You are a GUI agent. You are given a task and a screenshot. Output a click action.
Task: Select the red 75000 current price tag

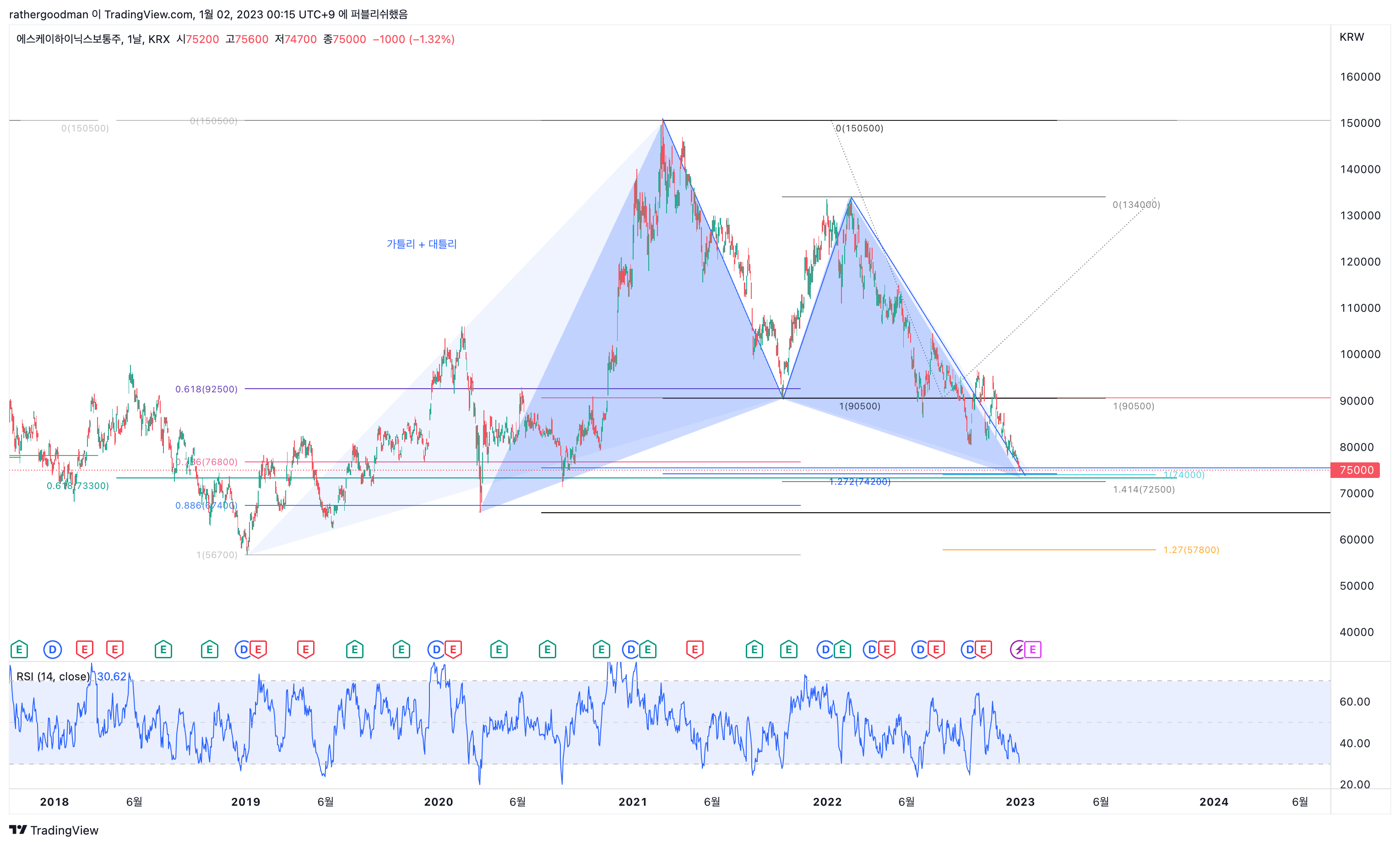click(1356, 470)
